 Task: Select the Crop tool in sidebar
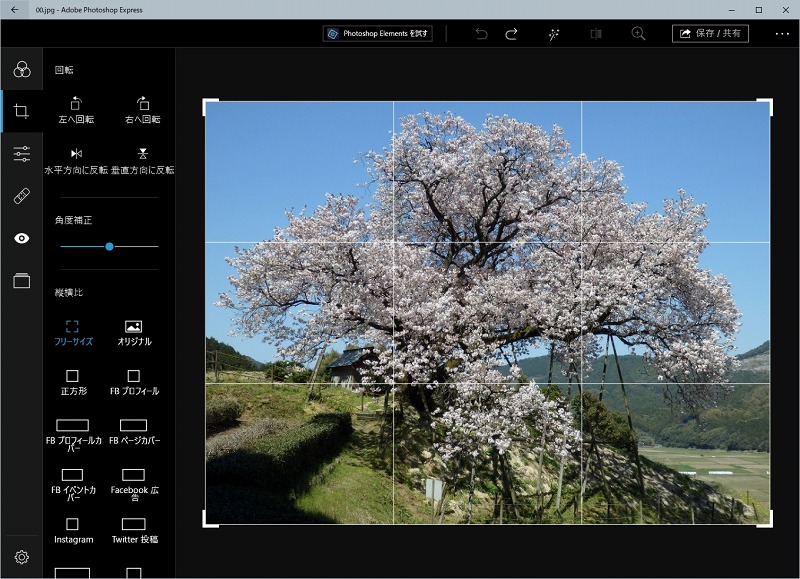pyautogui.click(x=21, y=111)
